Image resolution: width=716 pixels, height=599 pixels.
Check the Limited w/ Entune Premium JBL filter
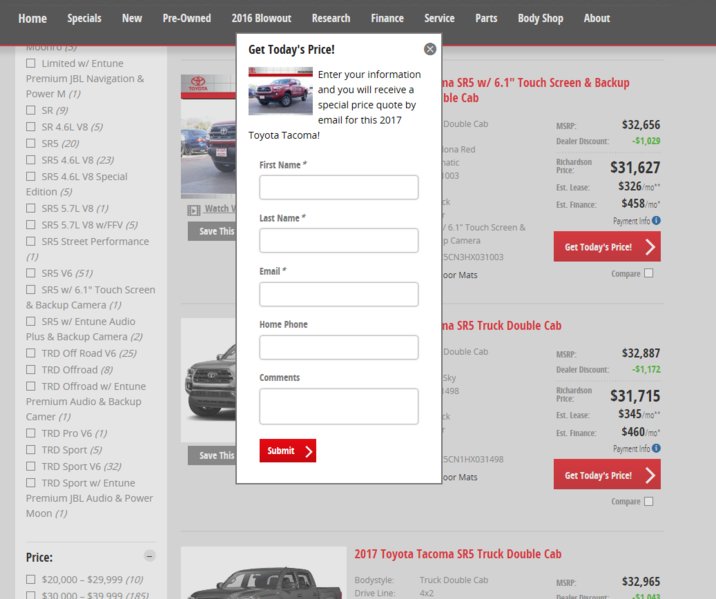tap(31, 63)
